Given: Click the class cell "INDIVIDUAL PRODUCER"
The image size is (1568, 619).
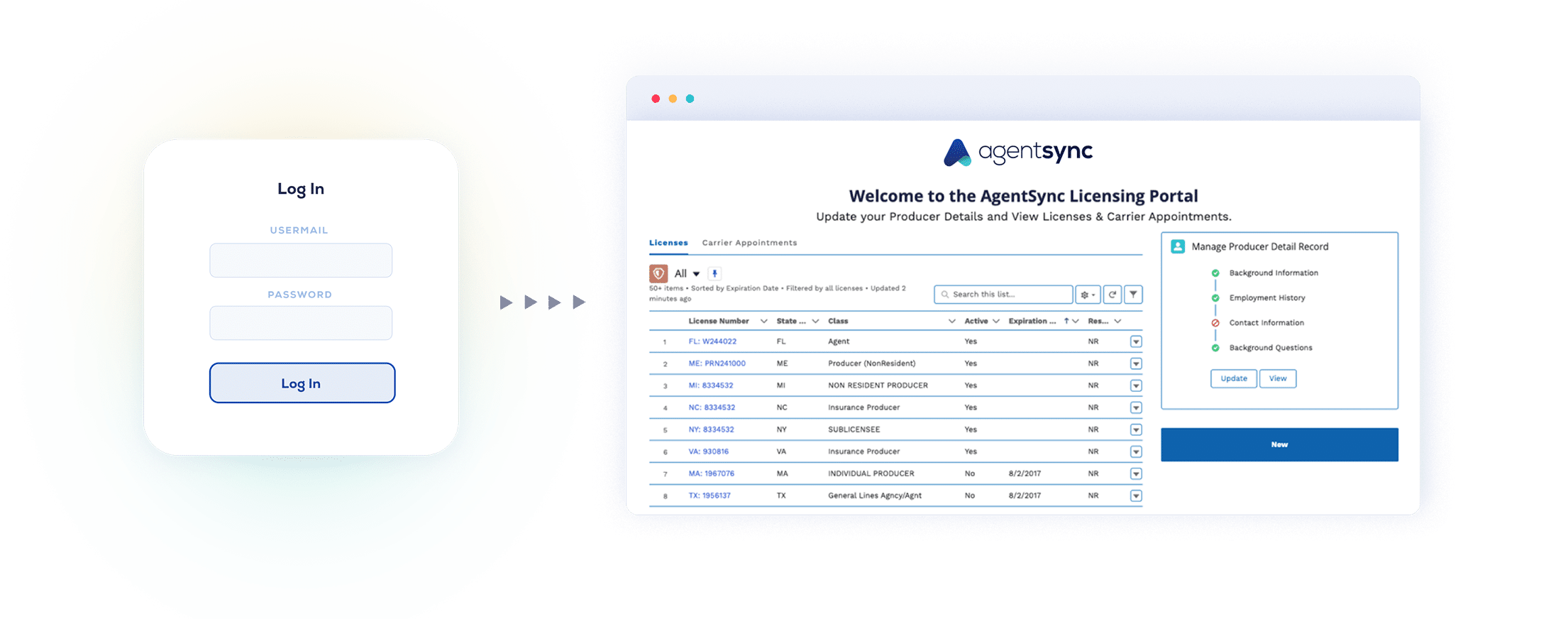Looking at the screenshot, I should click(871, 473).
